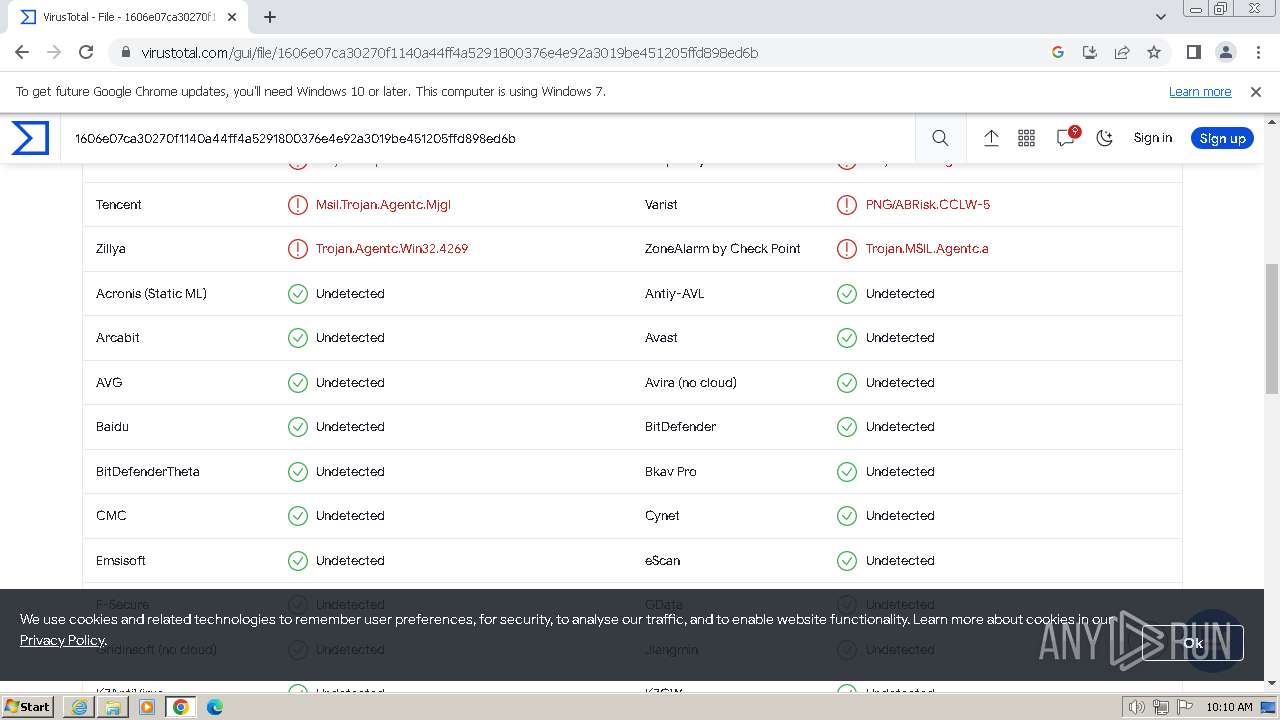Click the browser forward arrow
Screen dimensions: 1280x720
tap(54, 52)
